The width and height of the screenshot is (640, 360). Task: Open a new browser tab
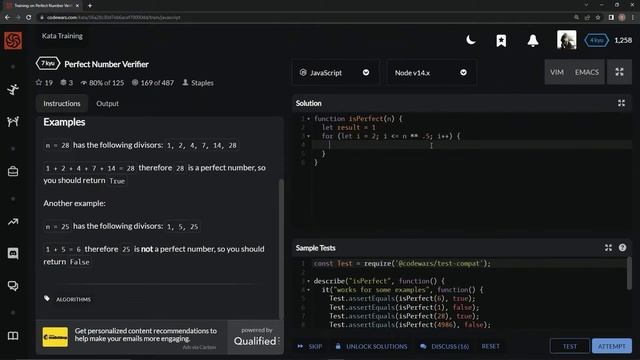(x=90, y=5)
